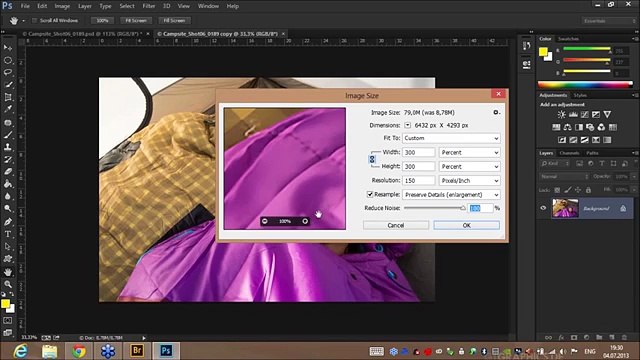Select the Elliptical Marquee tool
Viewport: 640px width, 360px height.
pos(8,60)
